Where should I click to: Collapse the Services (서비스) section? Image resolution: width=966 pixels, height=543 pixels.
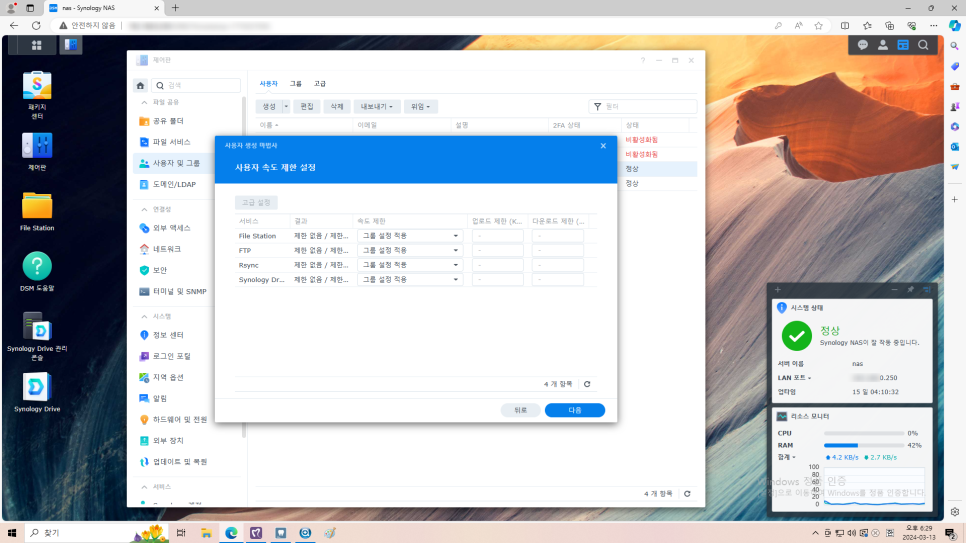144,487
